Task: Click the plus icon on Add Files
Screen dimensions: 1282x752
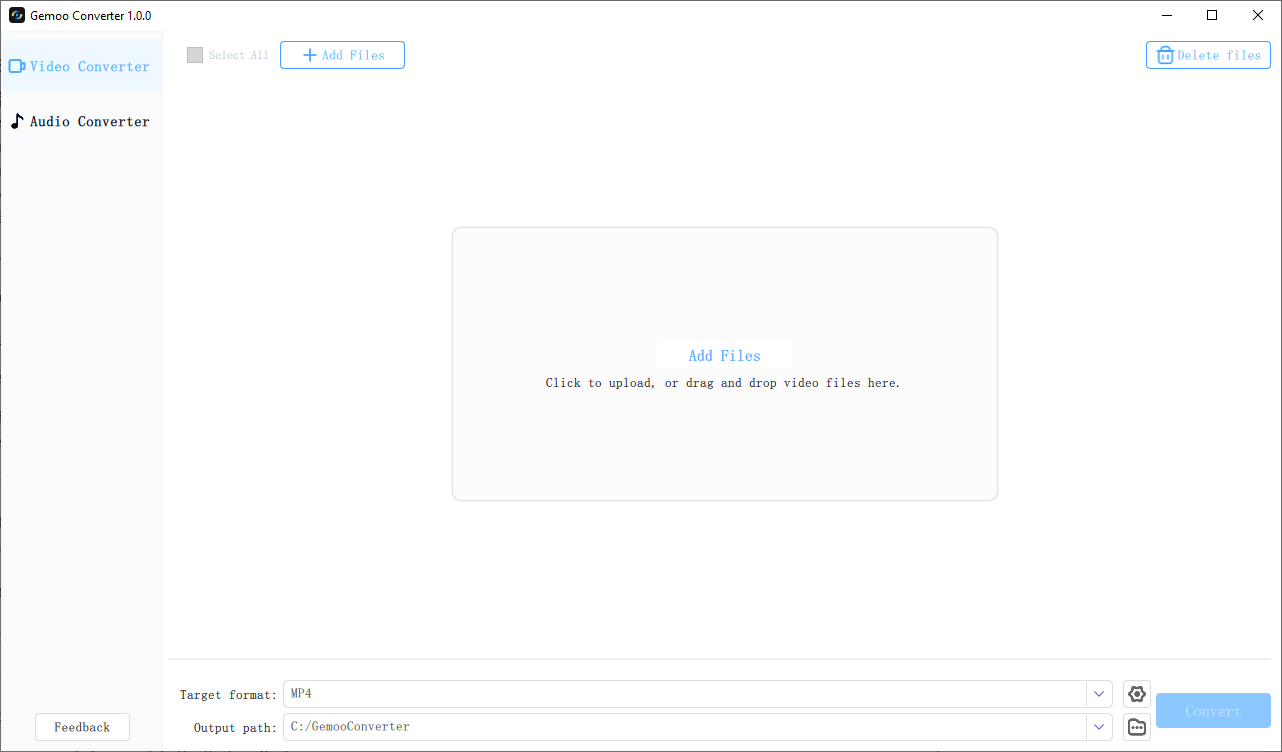Action: coord(310,55)
